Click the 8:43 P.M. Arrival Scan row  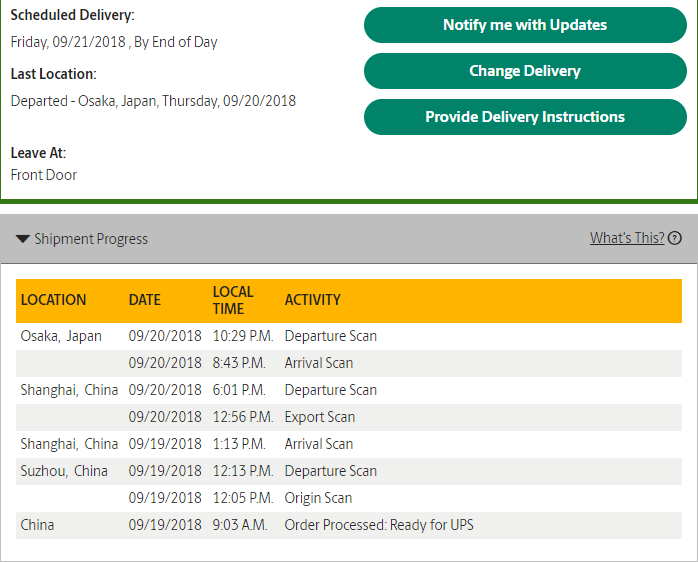349,363
